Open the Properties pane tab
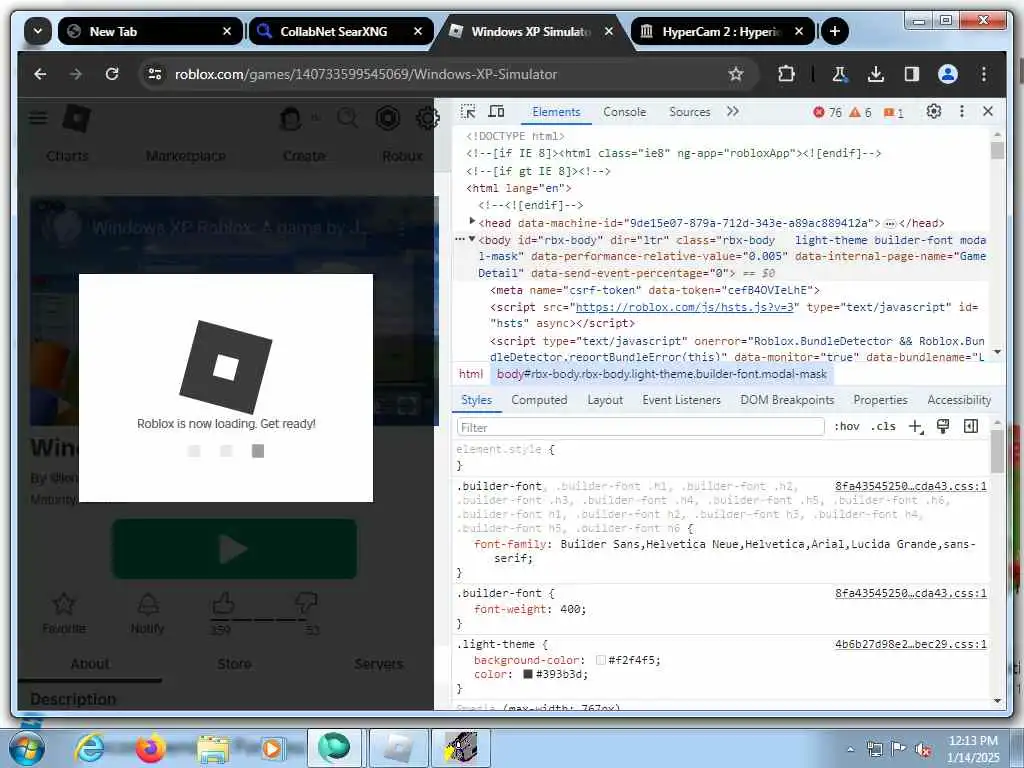The image size is (1024, 768). click(880, 400)
